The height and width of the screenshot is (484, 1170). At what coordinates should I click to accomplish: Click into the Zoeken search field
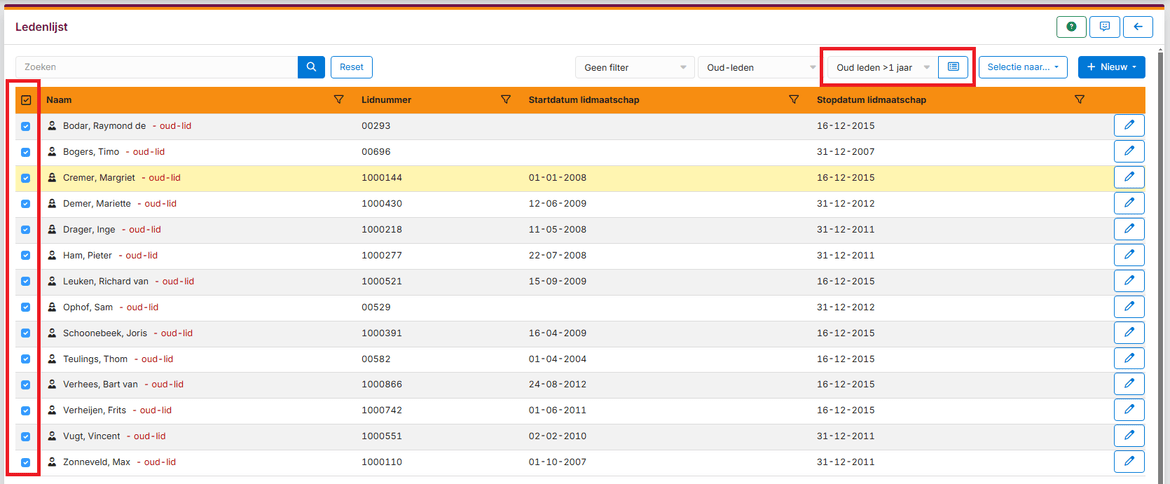point(156,67)
